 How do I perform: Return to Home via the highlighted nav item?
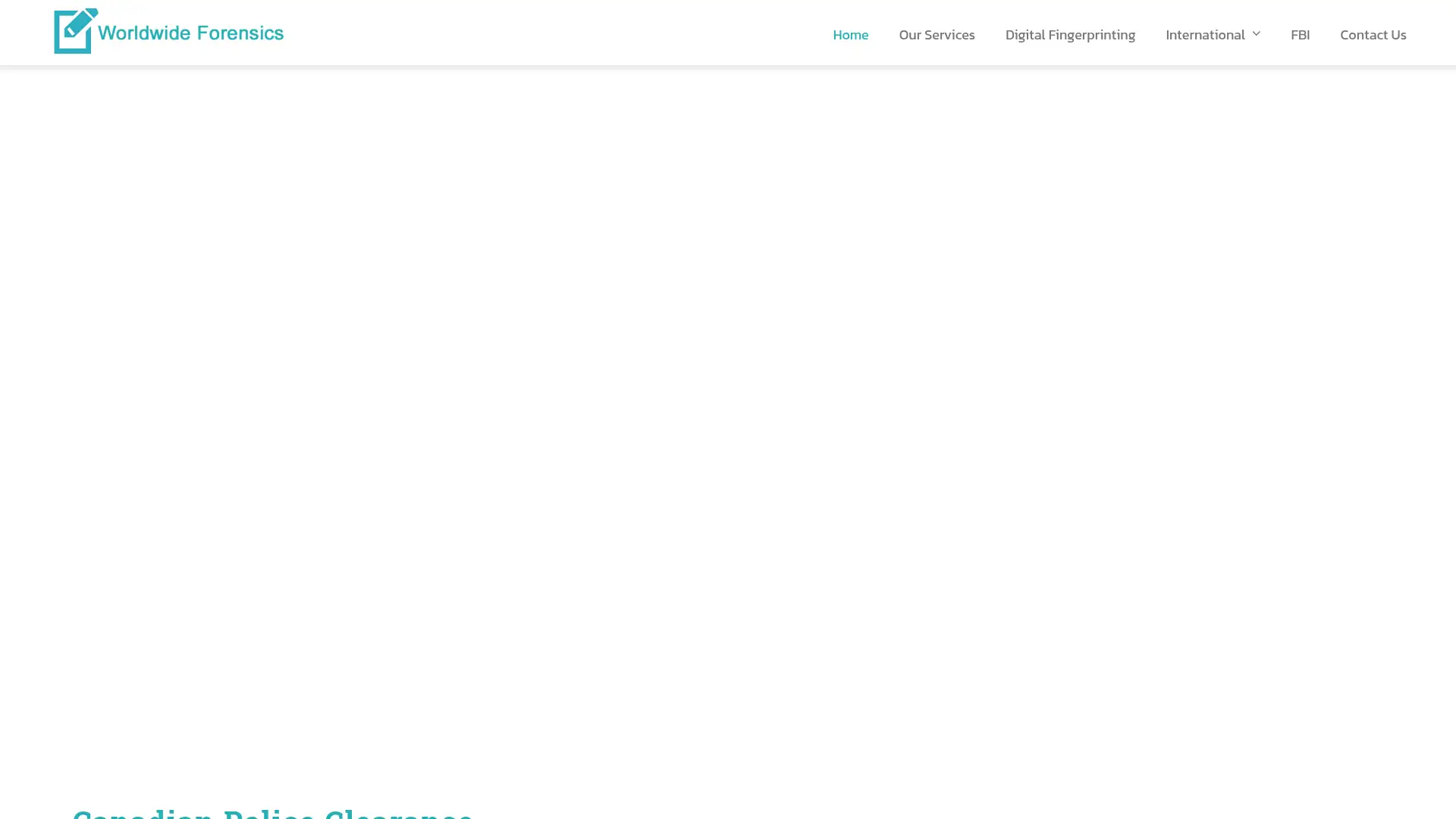850,34
